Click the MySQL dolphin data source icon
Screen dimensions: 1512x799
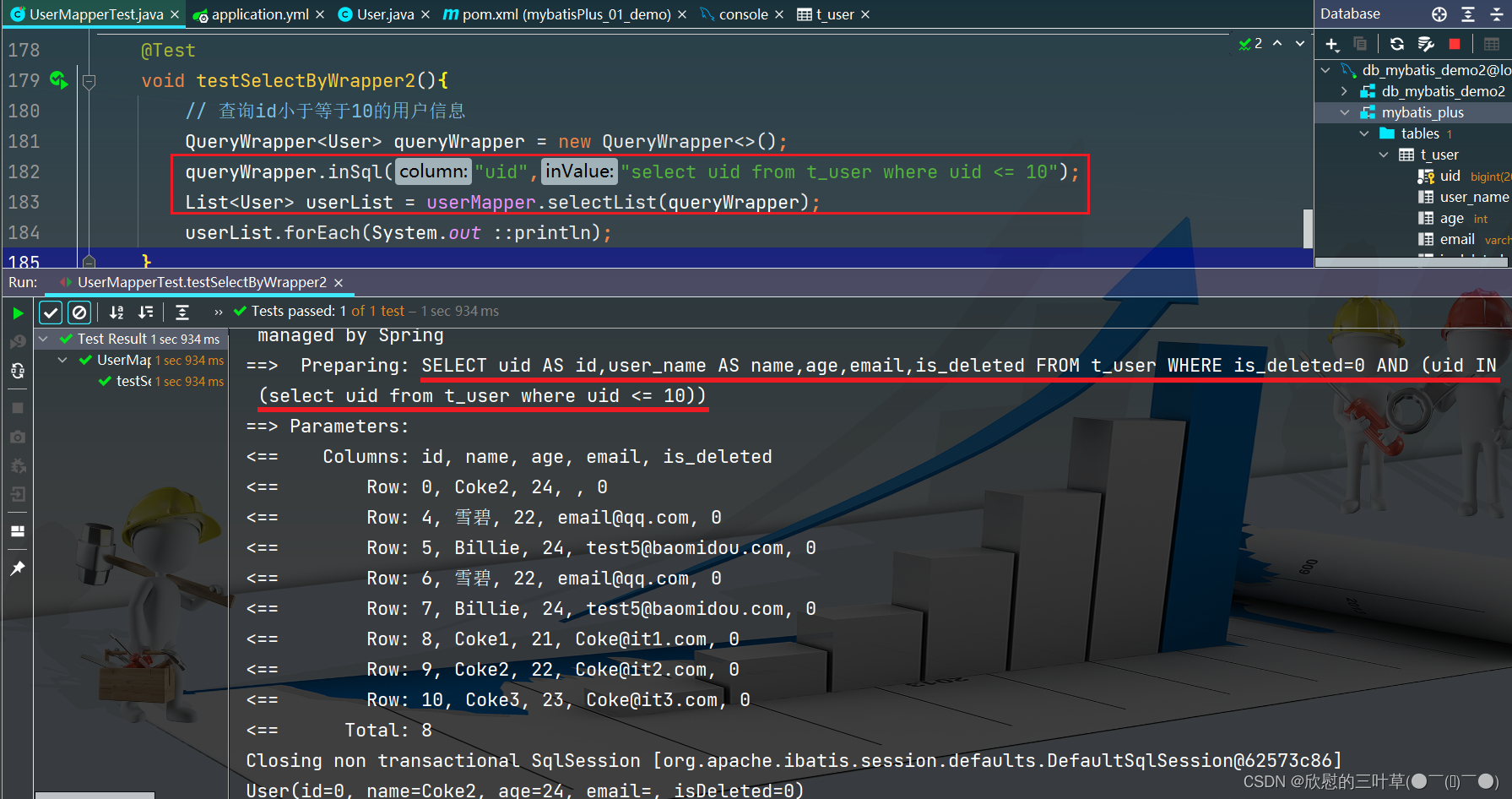(1348, 70)
